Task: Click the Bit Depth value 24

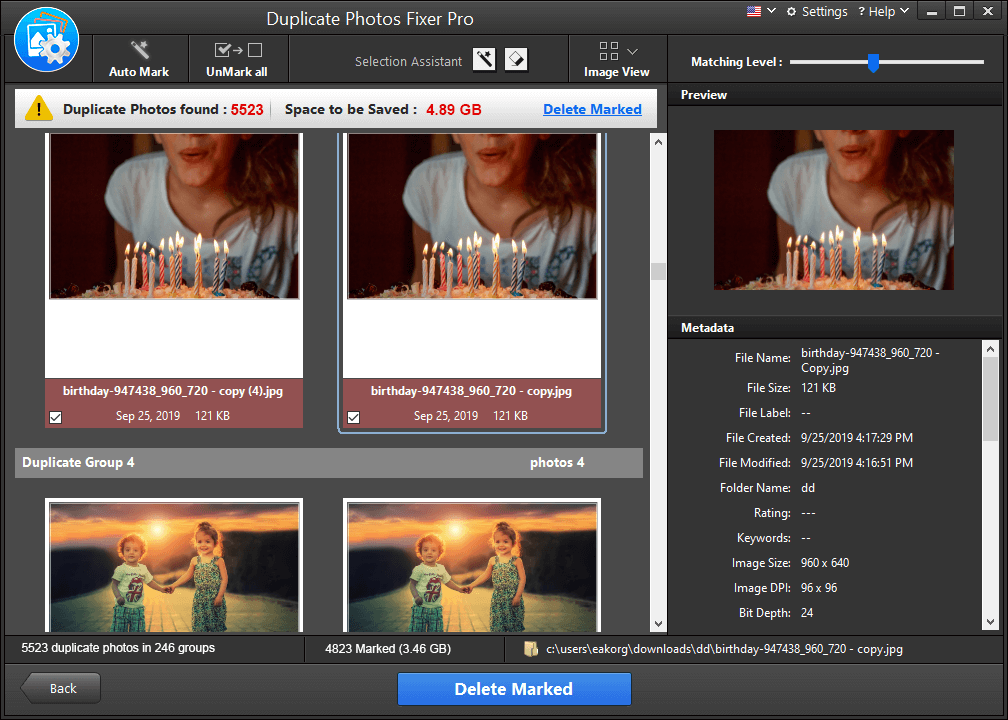Action: [807, 613]
